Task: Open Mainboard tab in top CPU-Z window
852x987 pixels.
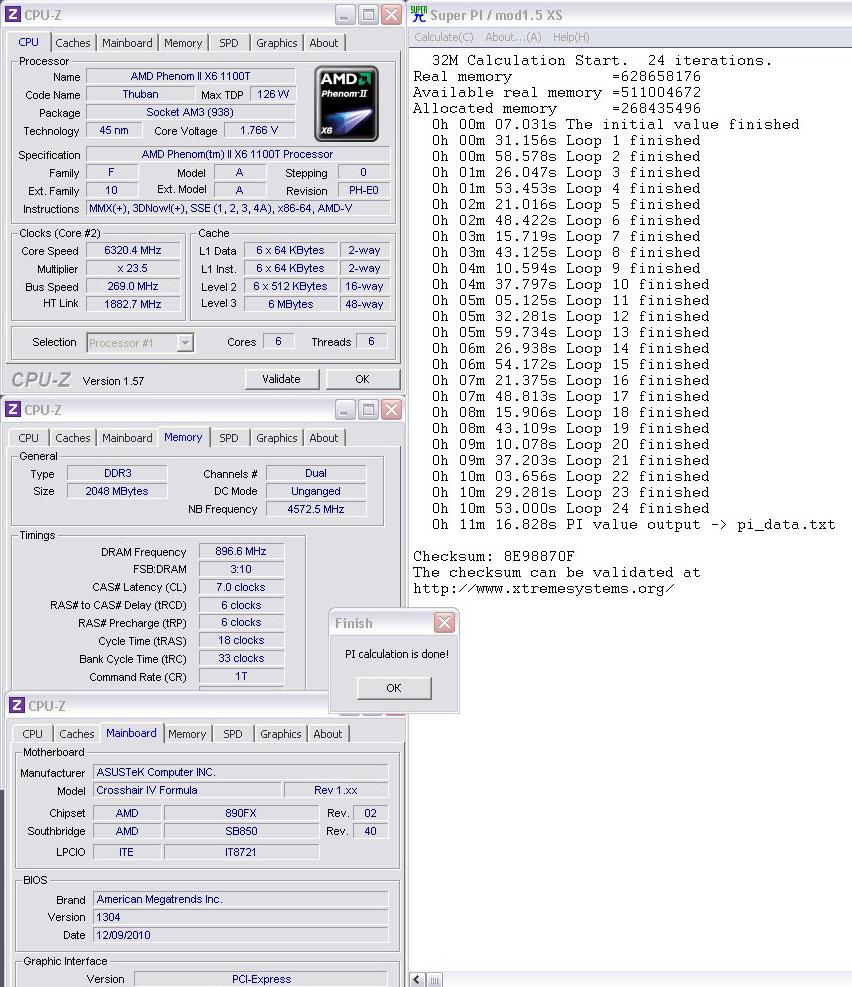Action: click(127, 43)
